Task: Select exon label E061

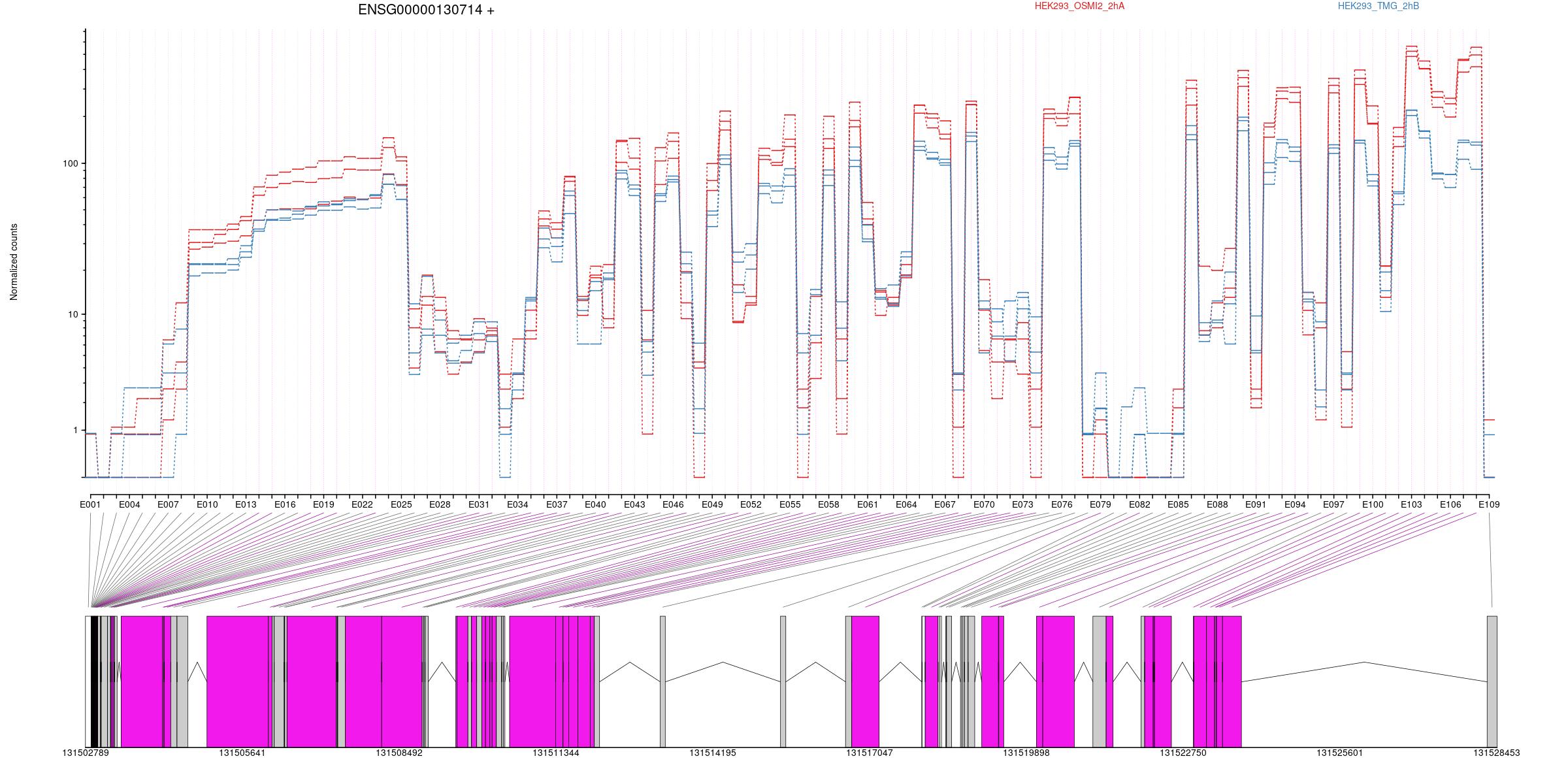Action: [868, 504]
